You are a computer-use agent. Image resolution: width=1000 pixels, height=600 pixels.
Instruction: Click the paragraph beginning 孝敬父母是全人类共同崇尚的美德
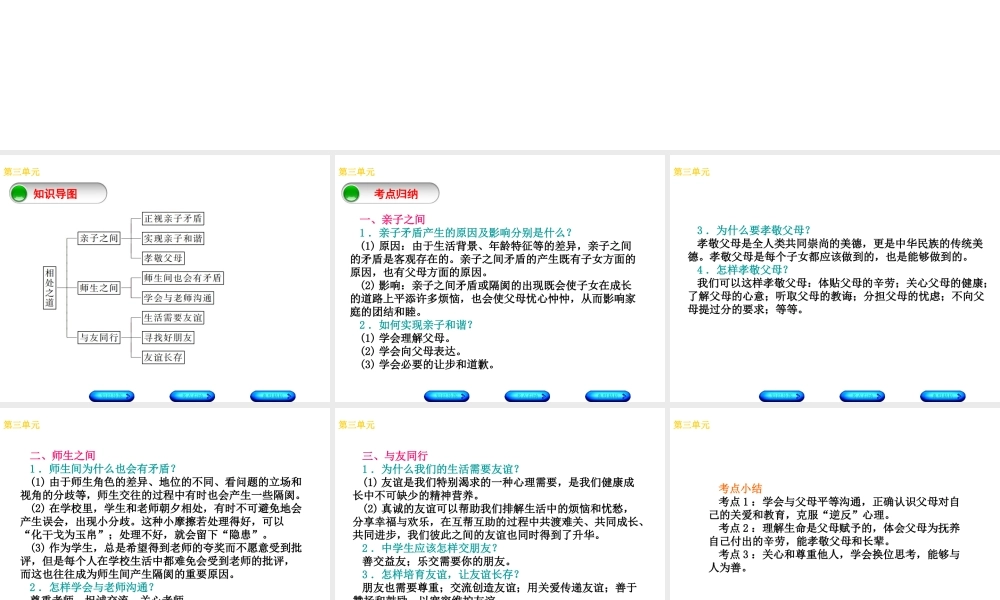(x=836, y=250)
